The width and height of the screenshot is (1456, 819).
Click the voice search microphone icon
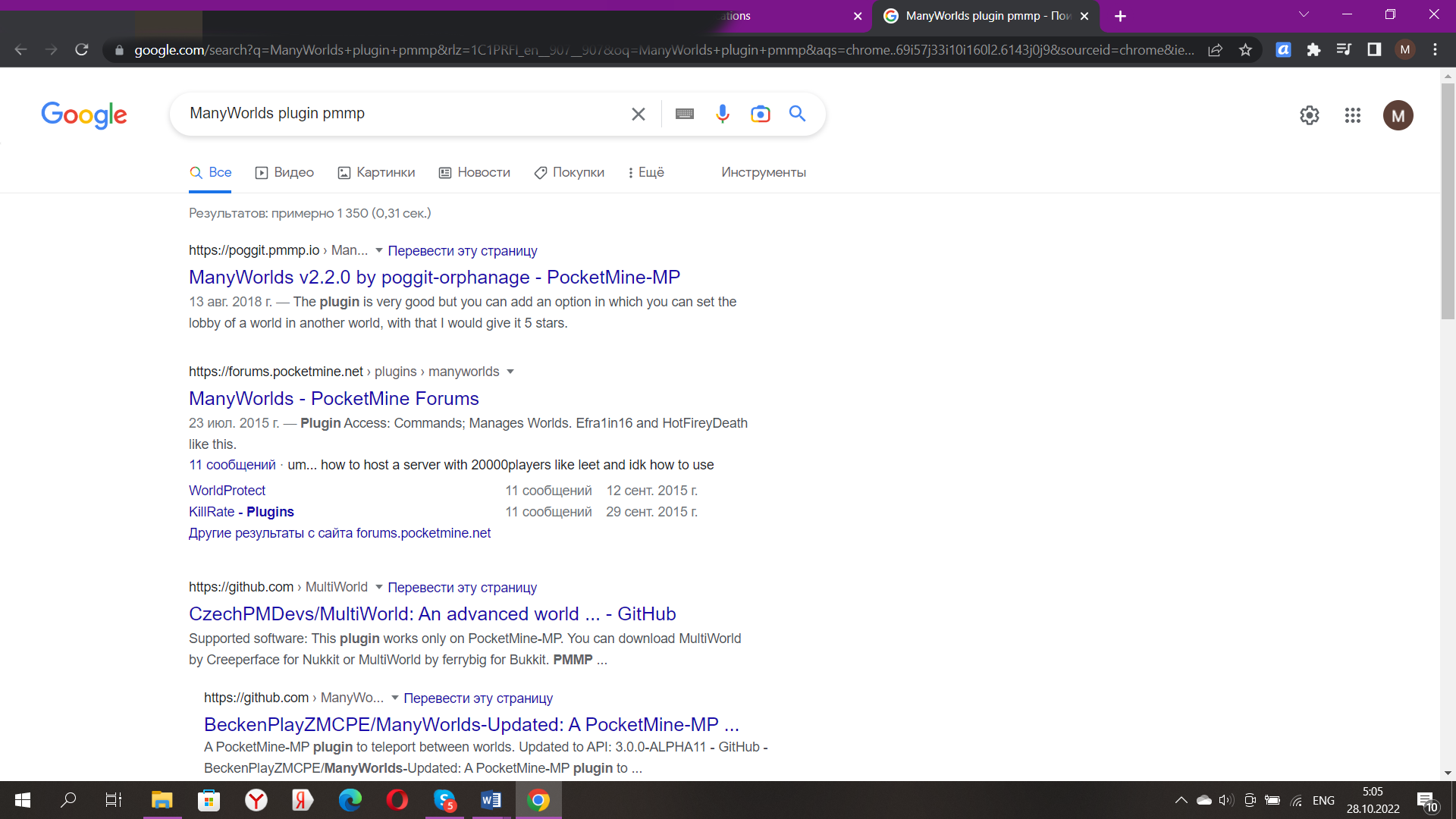pos(722,114)
